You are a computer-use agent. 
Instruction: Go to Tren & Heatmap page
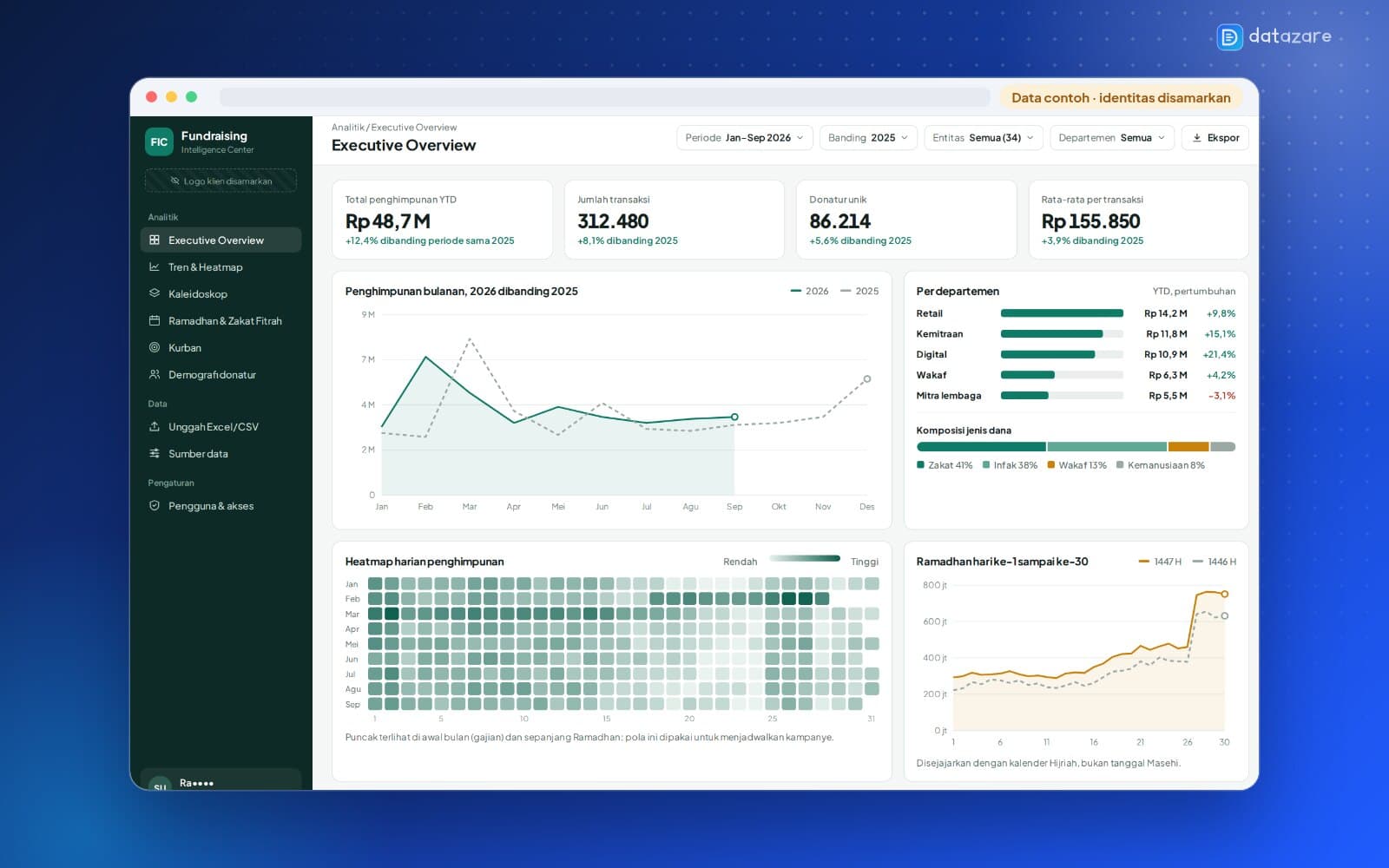[221, 266]
